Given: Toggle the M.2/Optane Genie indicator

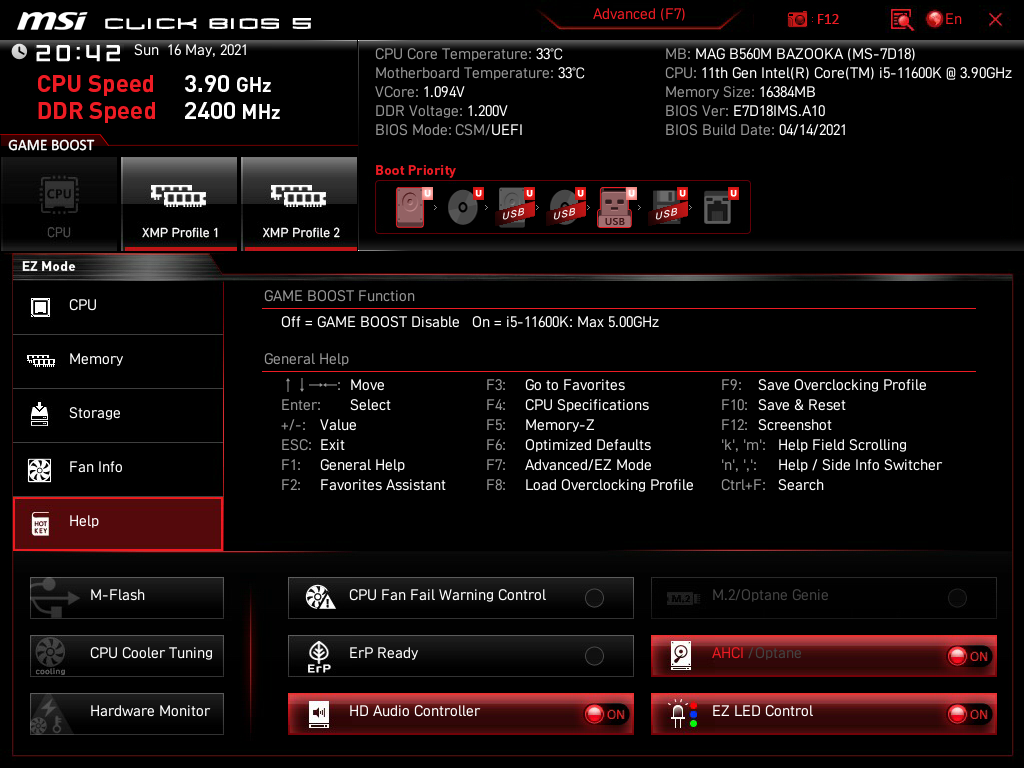Looking at the screenshot, I should pyautogui.click(x=957, y=598).
